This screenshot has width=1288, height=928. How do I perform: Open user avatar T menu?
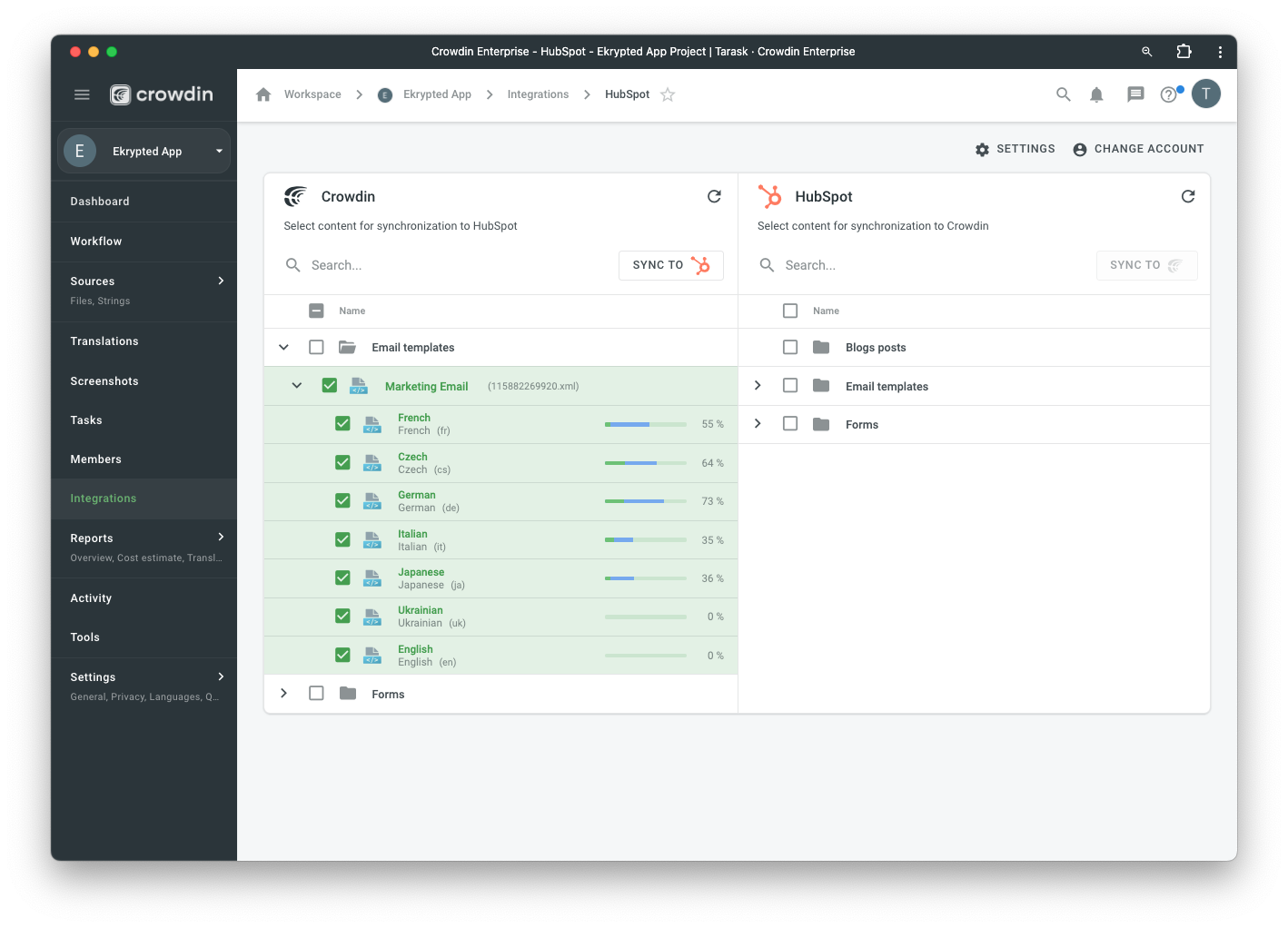pyautogui.click(x=1206, y=94)
